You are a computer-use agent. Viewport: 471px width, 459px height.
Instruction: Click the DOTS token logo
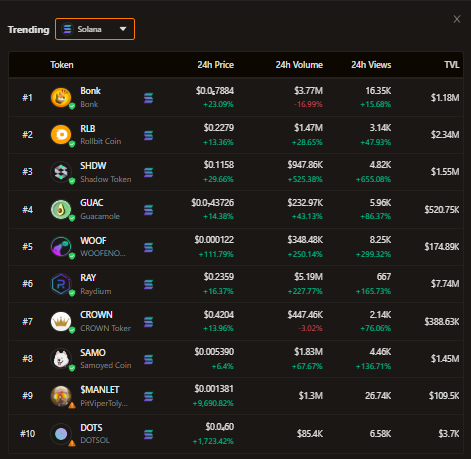[61, 434]
